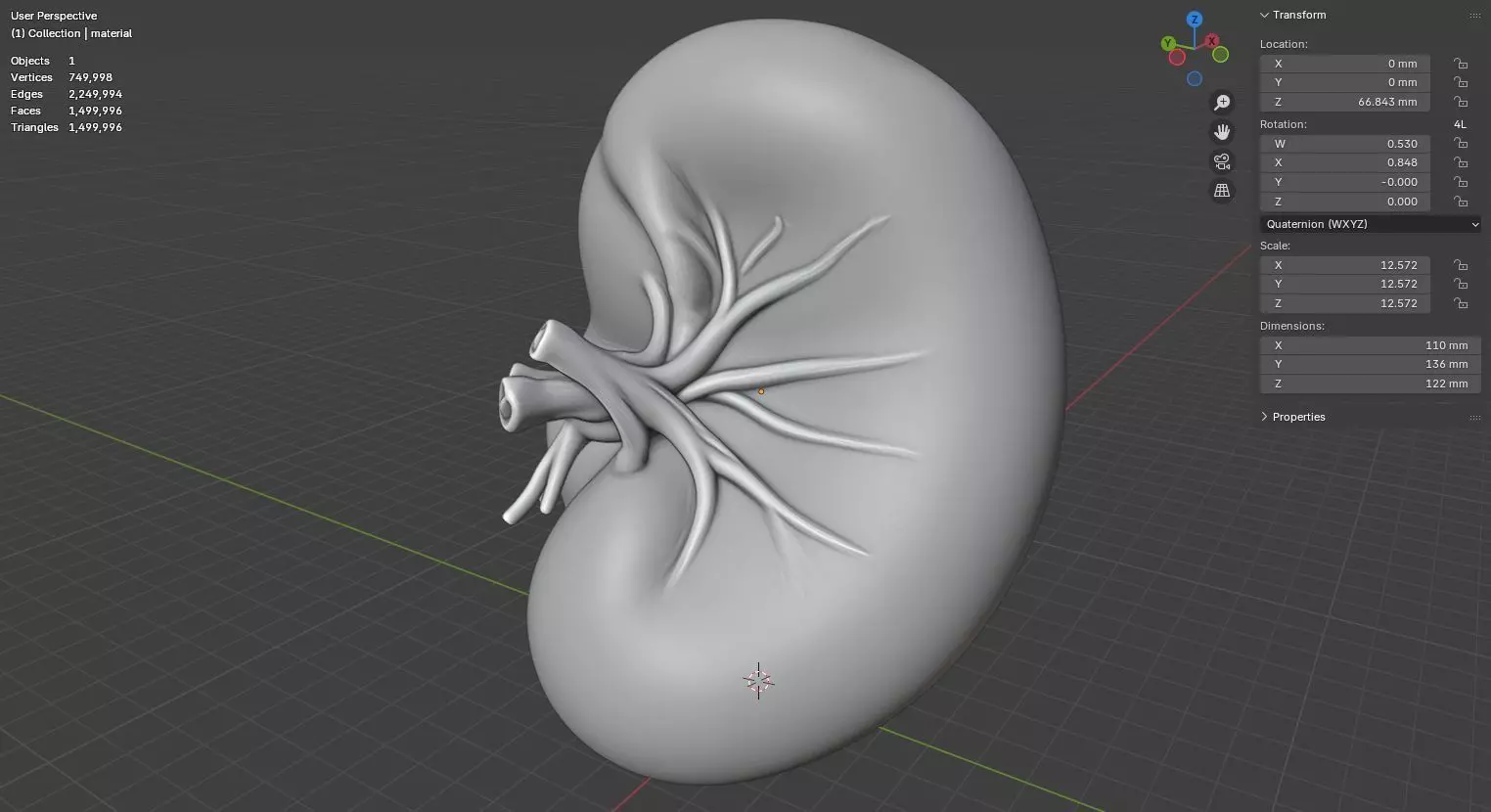Click the Location Y field showing 0 mm

[1345, 82]
